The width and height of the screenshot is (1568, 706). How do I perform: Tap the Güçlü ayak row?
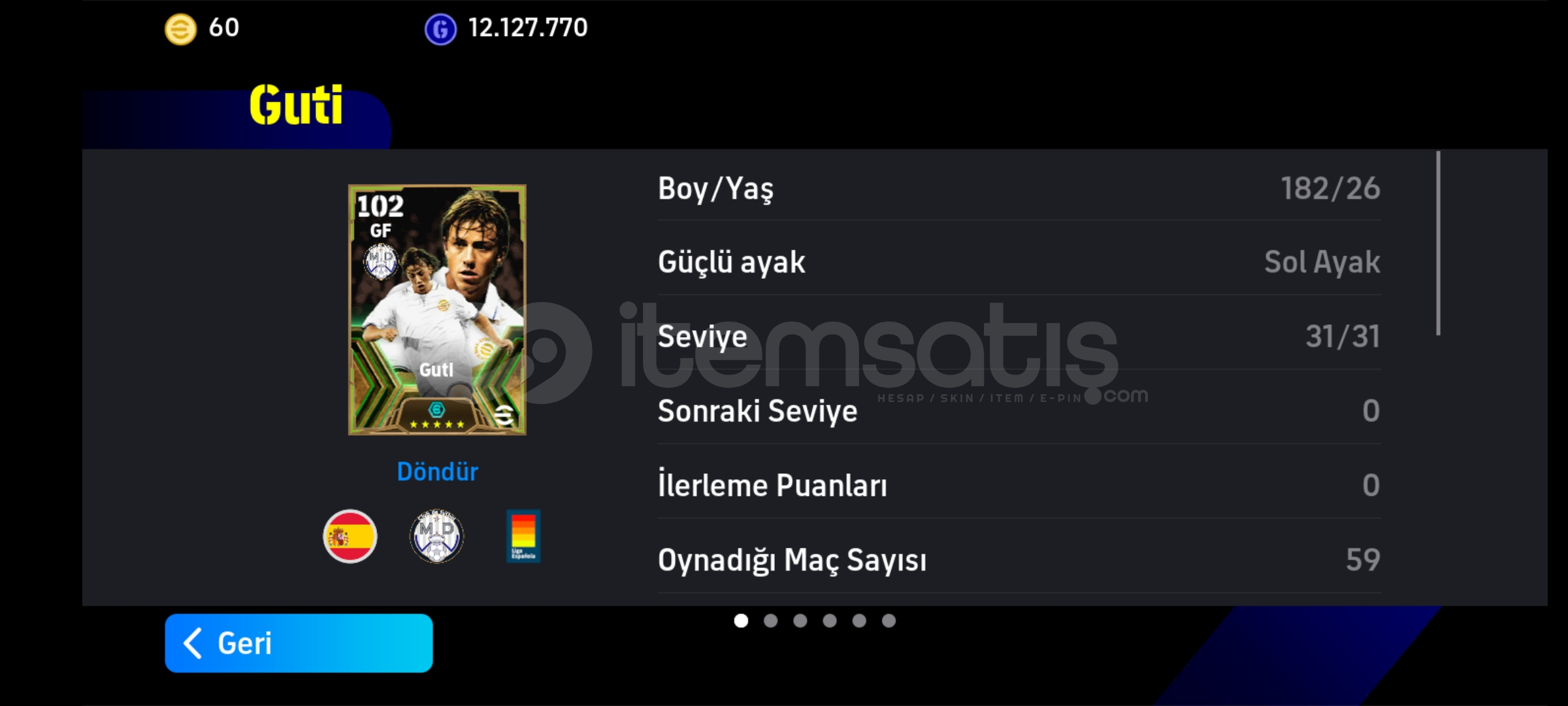[x=1019, y=262]
